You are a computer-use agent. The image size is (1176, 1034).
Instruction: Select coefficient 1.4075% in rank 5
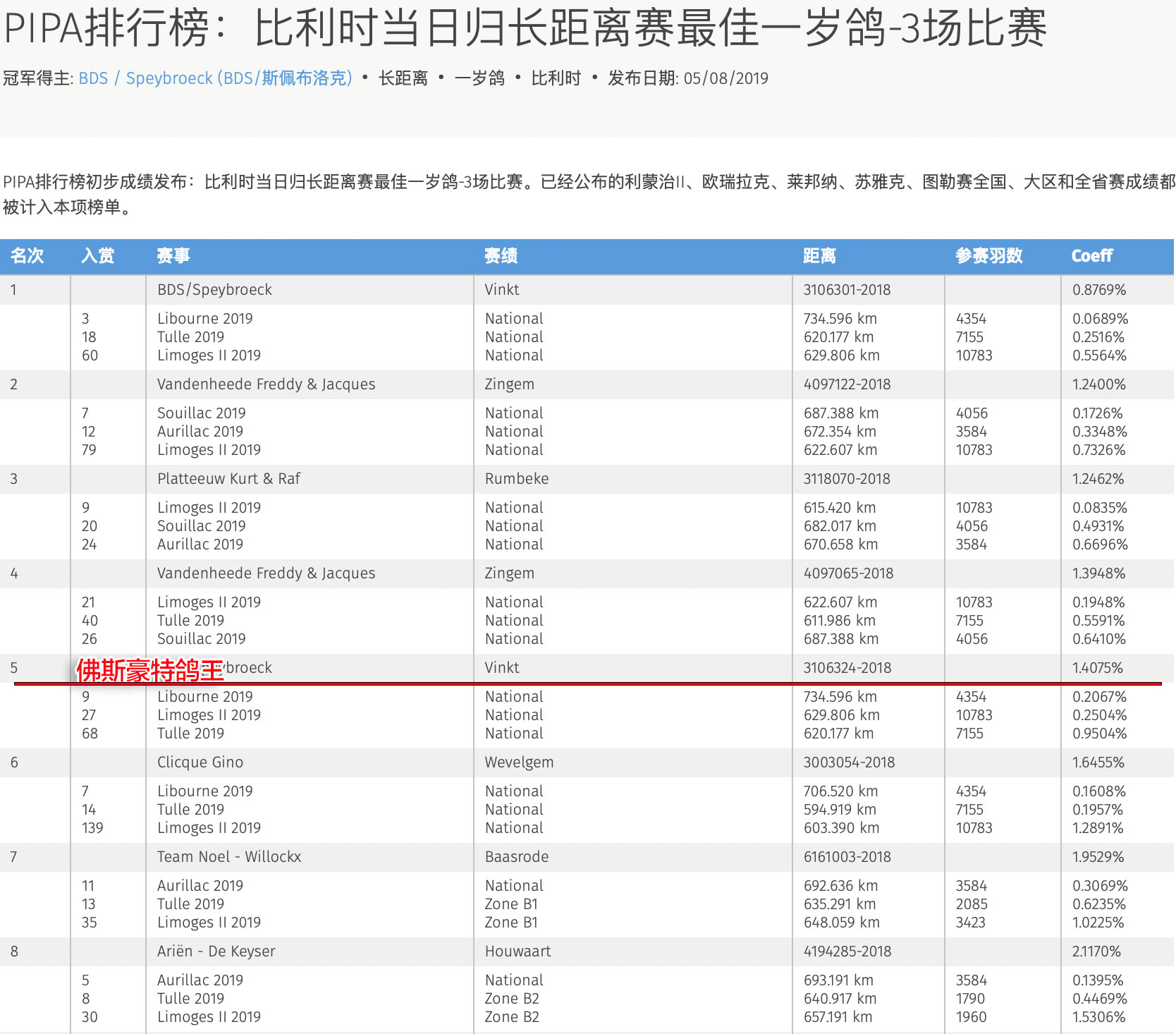1098,668
